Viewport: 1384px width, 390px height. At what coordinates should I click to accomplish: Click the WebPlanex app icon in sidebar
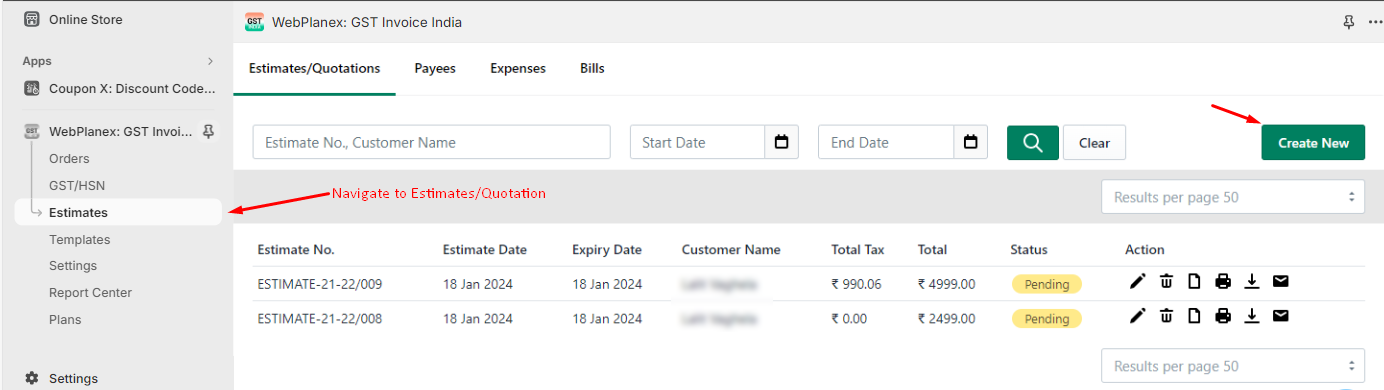(x=32, y=131)
